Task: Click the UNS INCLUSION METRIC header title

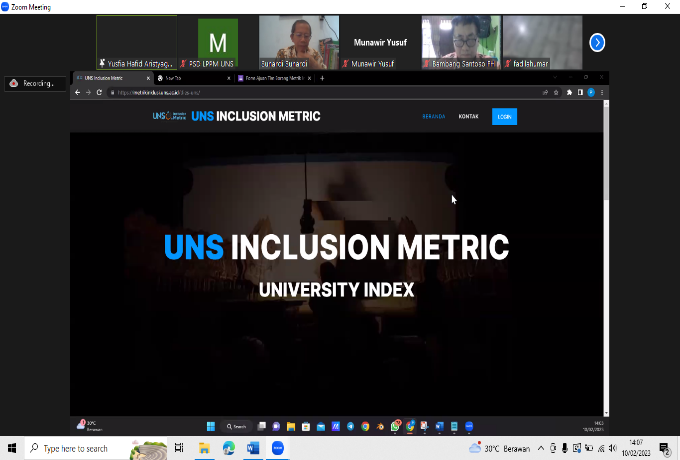Action: coord(255,116)
